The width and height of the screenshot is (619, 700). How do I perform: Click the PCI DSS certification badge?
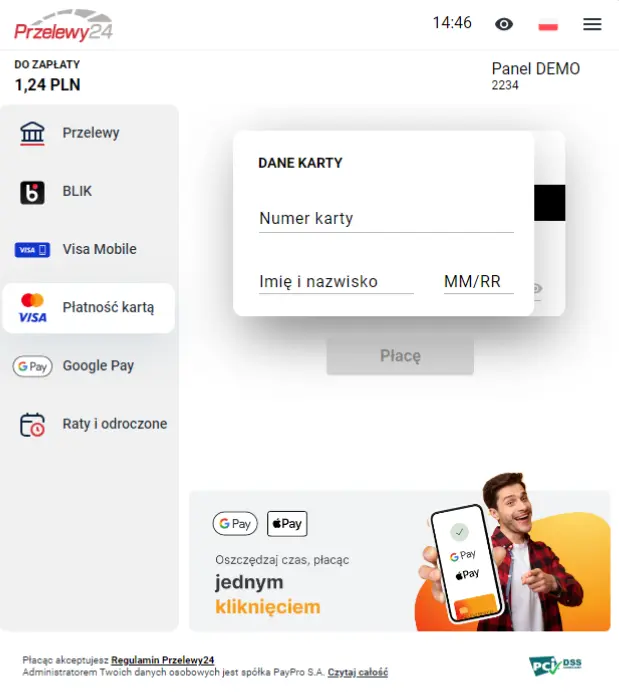click(x=555, y=666)
